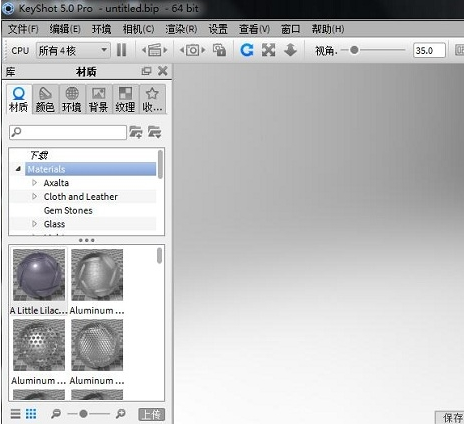
Task: Open the 材质 (Materials) tab
Action: pyautogui.click(x=19, y=99)
